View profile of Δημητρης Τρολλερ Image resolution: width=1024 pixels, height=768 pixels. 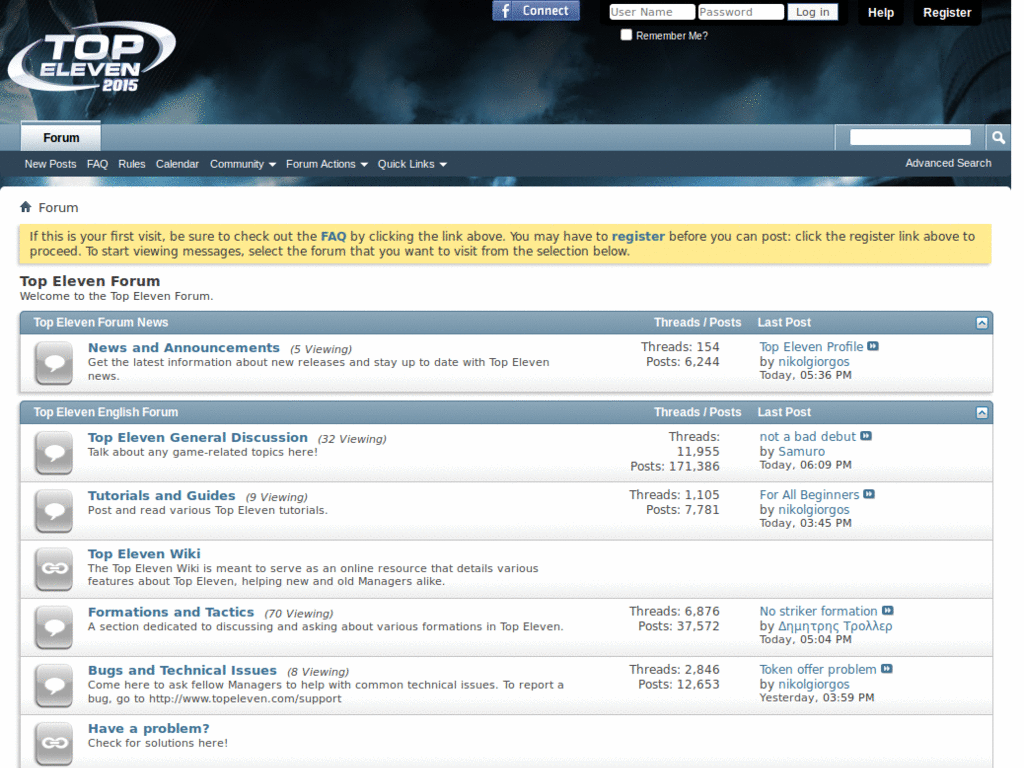(x=835, y=626)
